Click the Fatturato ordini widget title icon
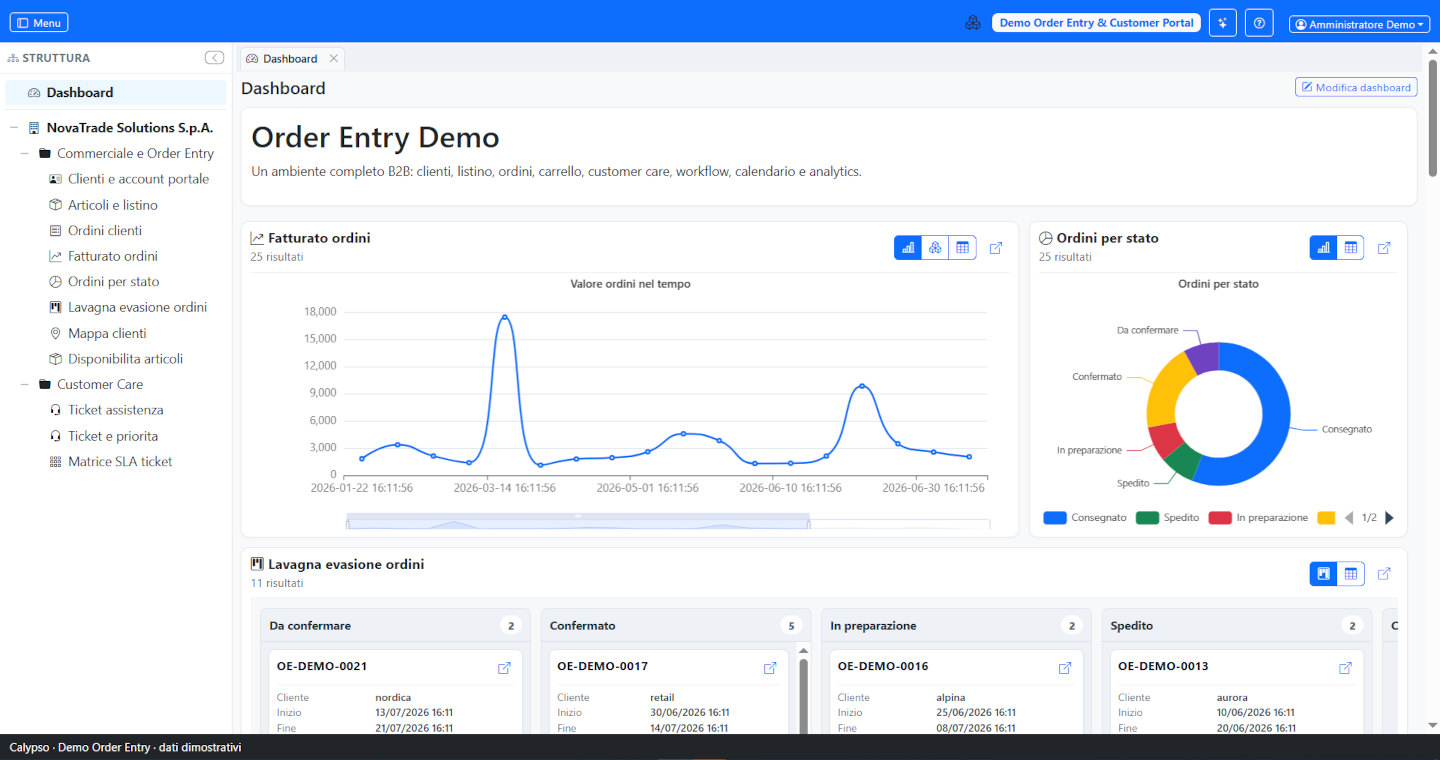The width and height of the screenshot is (1440, 760). 257,238
